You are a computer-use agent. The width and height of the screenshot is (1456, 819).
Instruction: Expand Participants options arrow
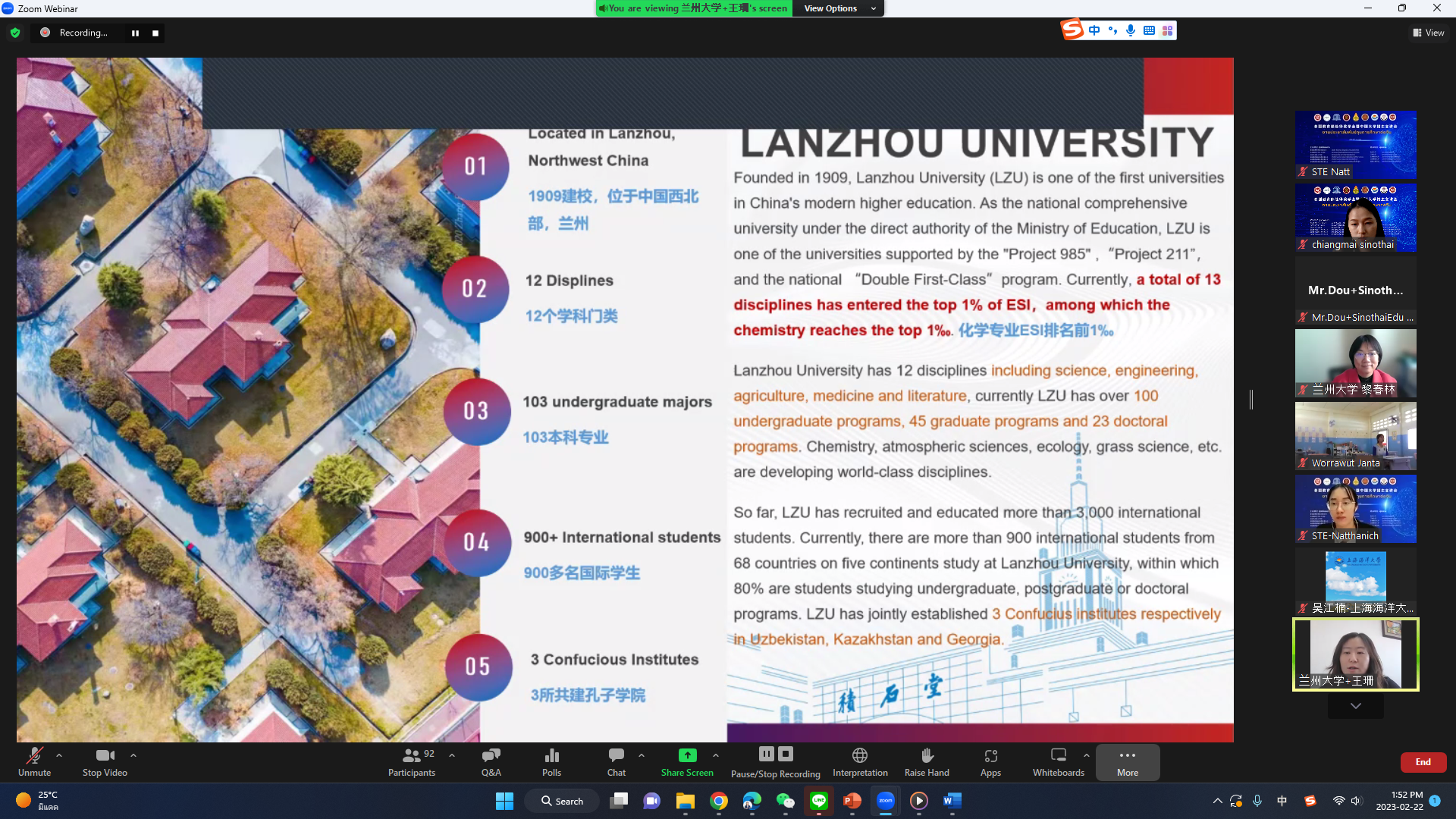(452, 755)
